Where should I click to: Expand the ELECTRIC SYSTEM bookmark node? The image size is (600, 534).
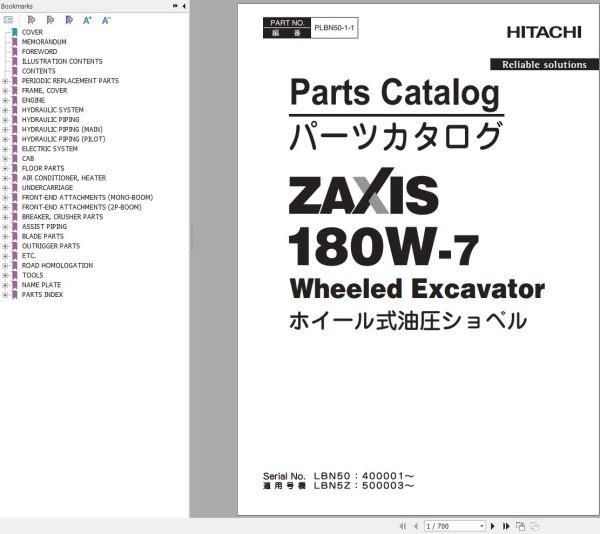[5, 149]
